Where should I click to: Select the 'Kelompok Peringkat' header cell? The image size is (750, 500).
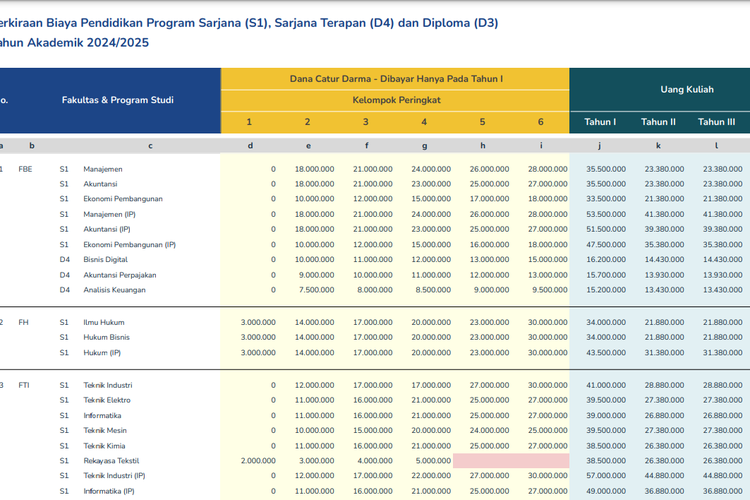pos(396,100)
